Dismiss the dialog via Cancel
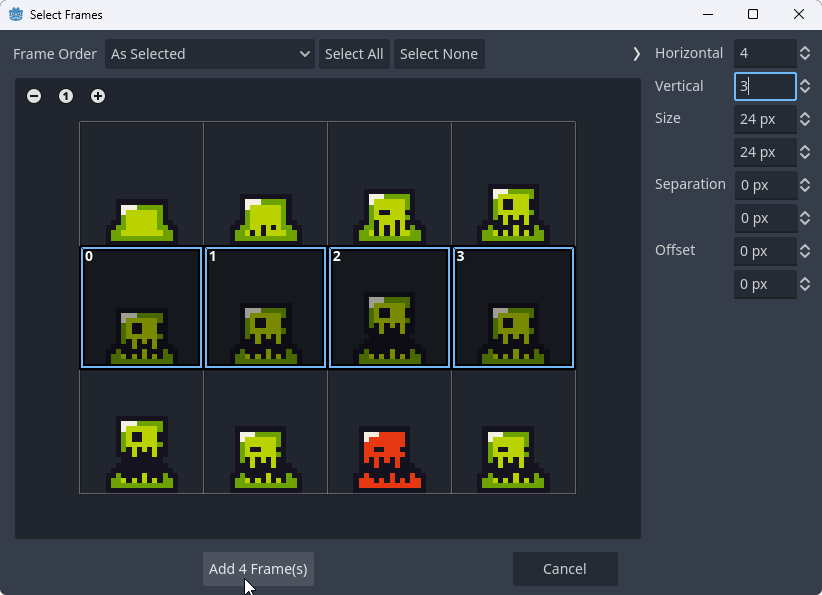This screenshot has width=822, height=595. pos(565,568)
